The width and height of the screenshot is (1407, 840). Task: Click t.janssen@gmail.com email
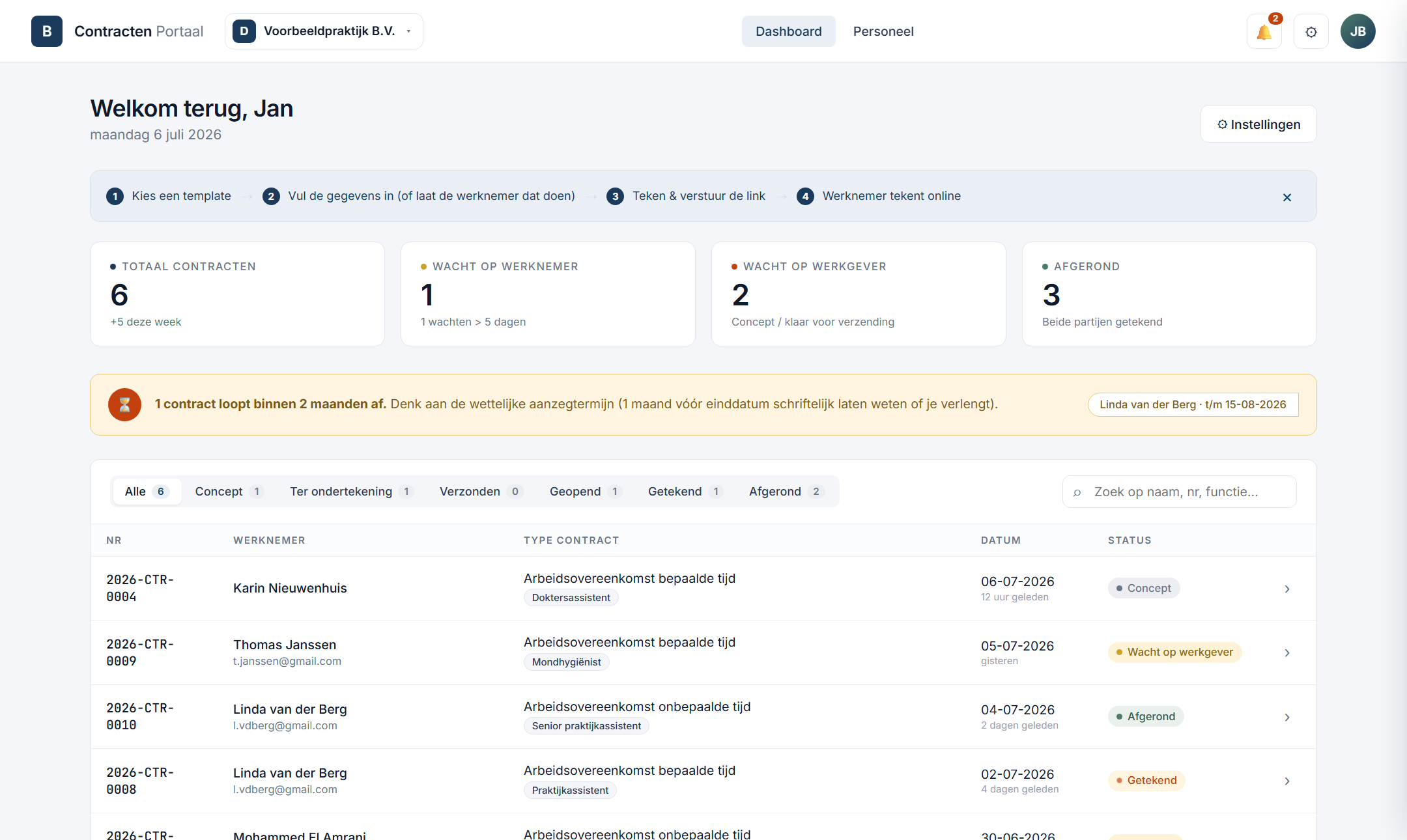pos(287,661)
